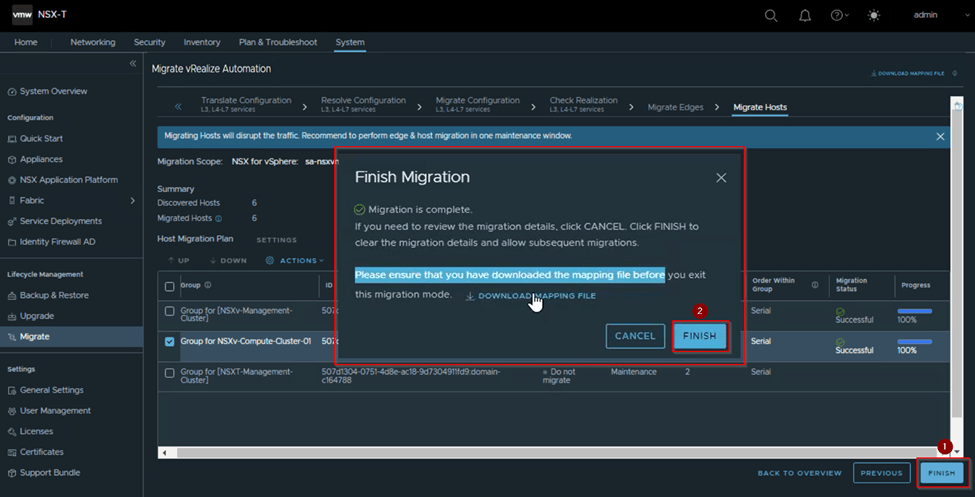Click the search magnifier icon in header

770,15
